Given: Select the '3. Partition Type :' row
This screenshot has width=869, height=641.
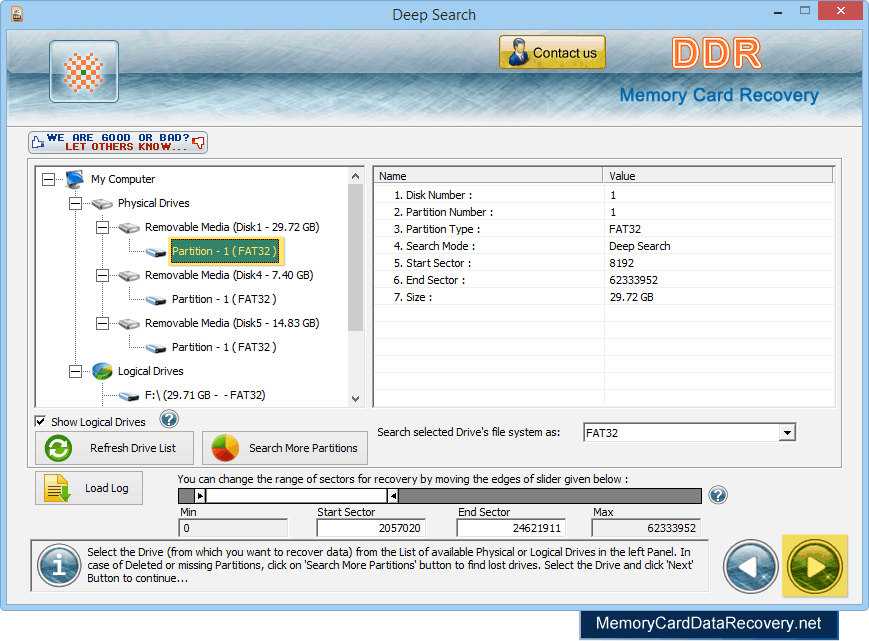Looking at the screenshot, I should click(x=604, y=229).
